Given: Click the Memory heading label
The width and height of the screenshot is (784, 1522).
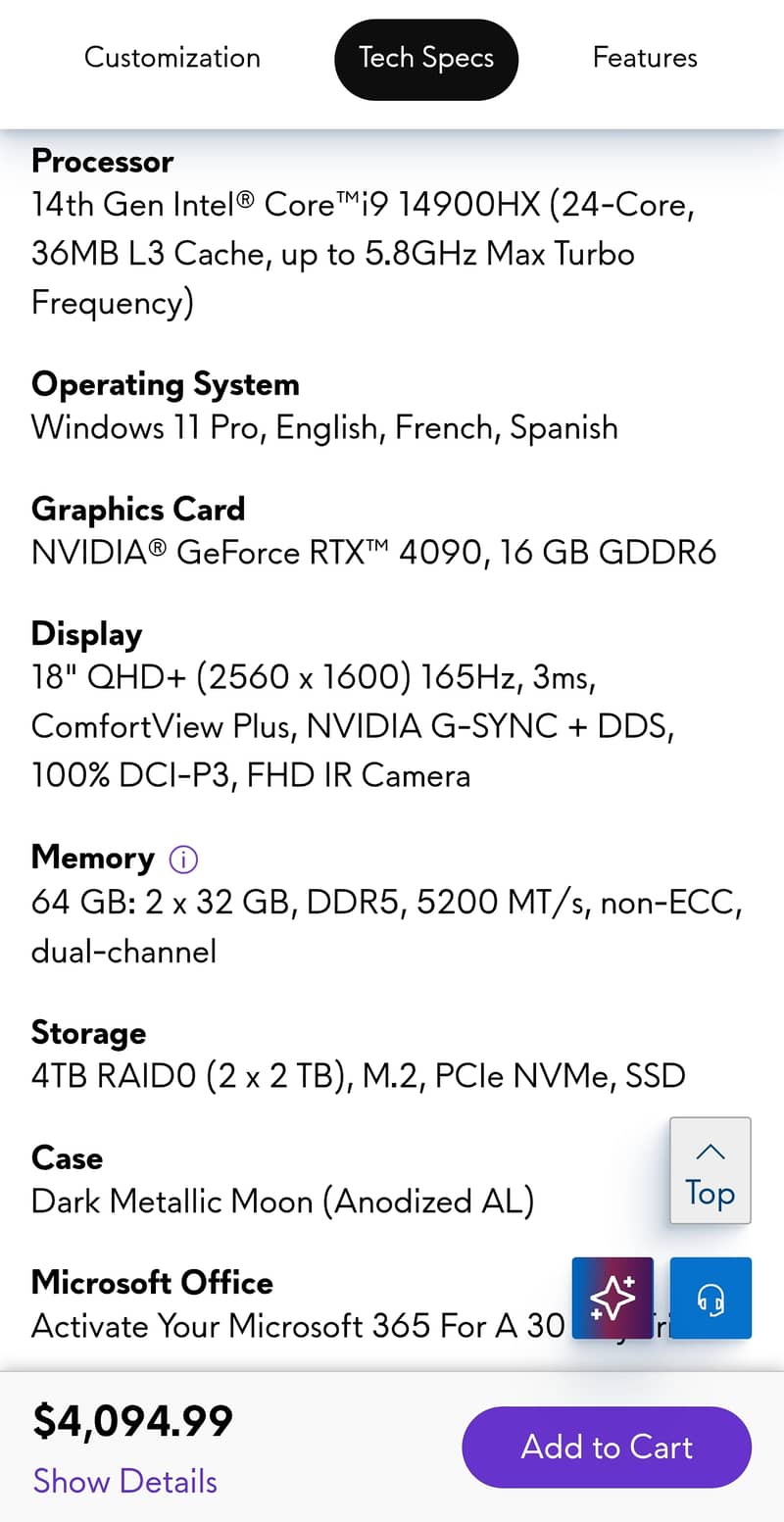Looking at the screenshot, I should click(93, 858).
